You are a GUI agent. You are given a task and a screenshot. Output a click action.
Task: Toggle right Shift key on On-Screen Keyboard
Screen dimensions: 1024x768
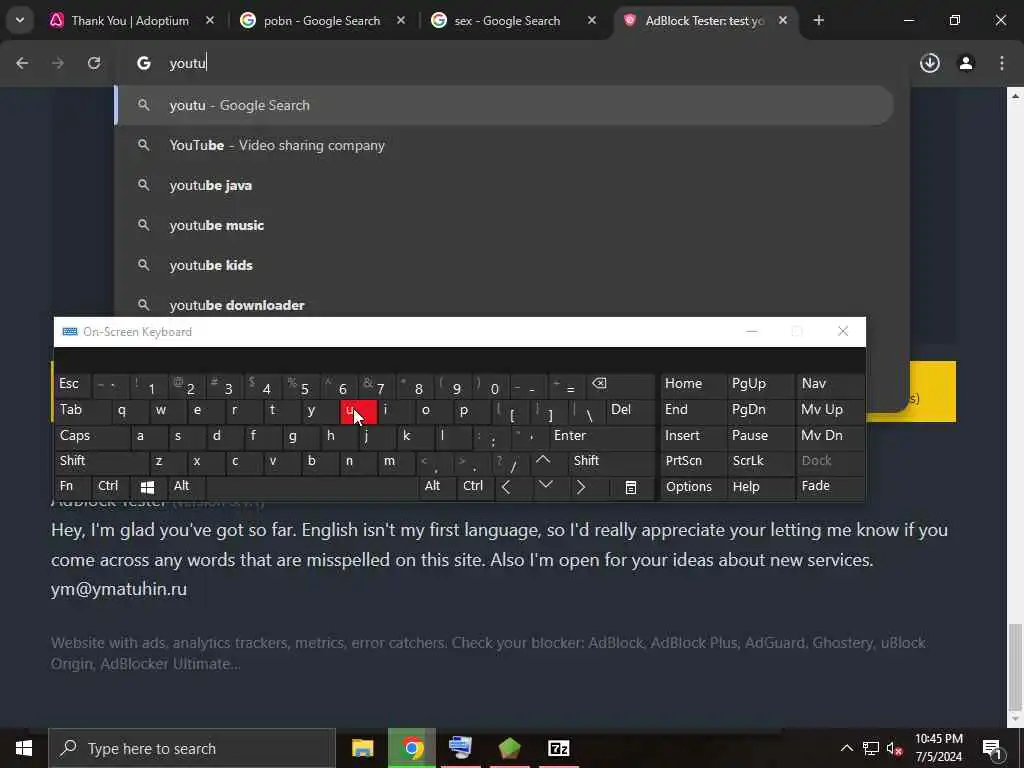click(x=611, y=462)
